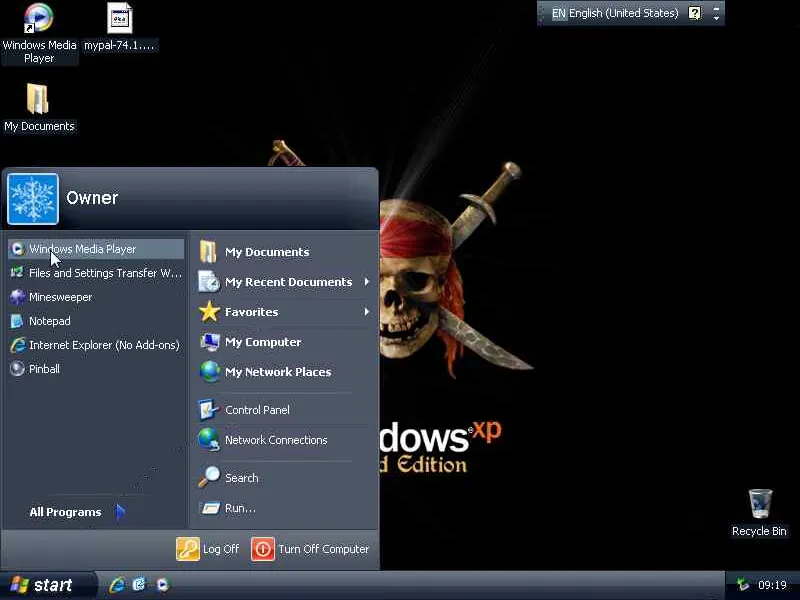Screen dimensions: 800x600
Task: Launch Media Player from Quick Launch
Action: (162, 585)
